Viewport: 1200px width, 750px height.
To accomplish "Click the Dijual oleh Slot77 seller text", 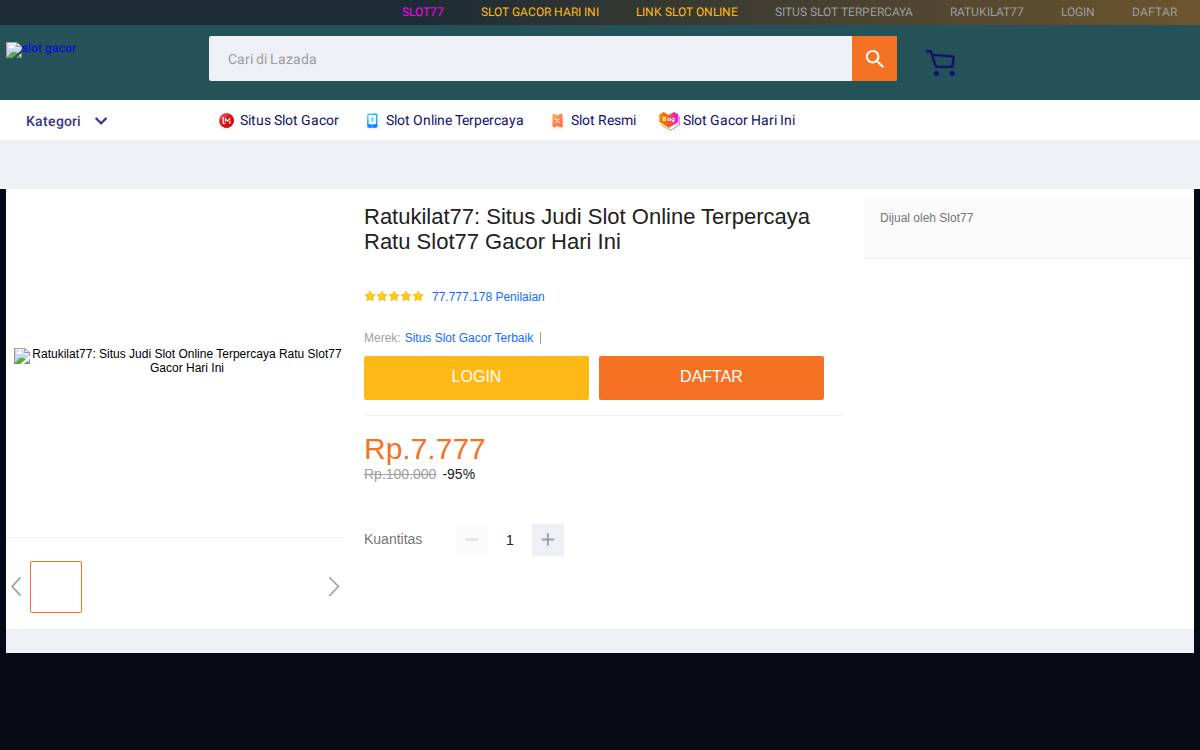I will coord(926,218).
